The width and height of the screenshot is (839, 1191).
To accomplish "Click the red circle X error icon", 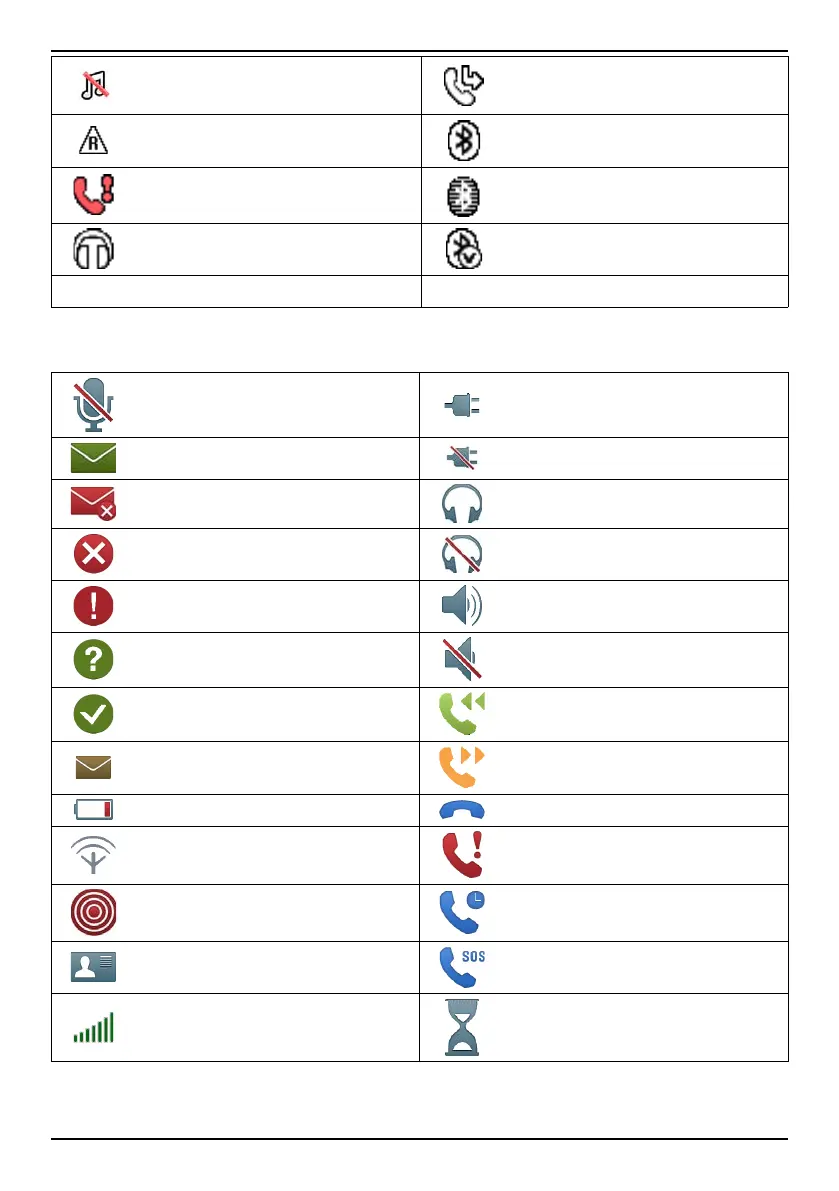I will click(x=93, y=554).
